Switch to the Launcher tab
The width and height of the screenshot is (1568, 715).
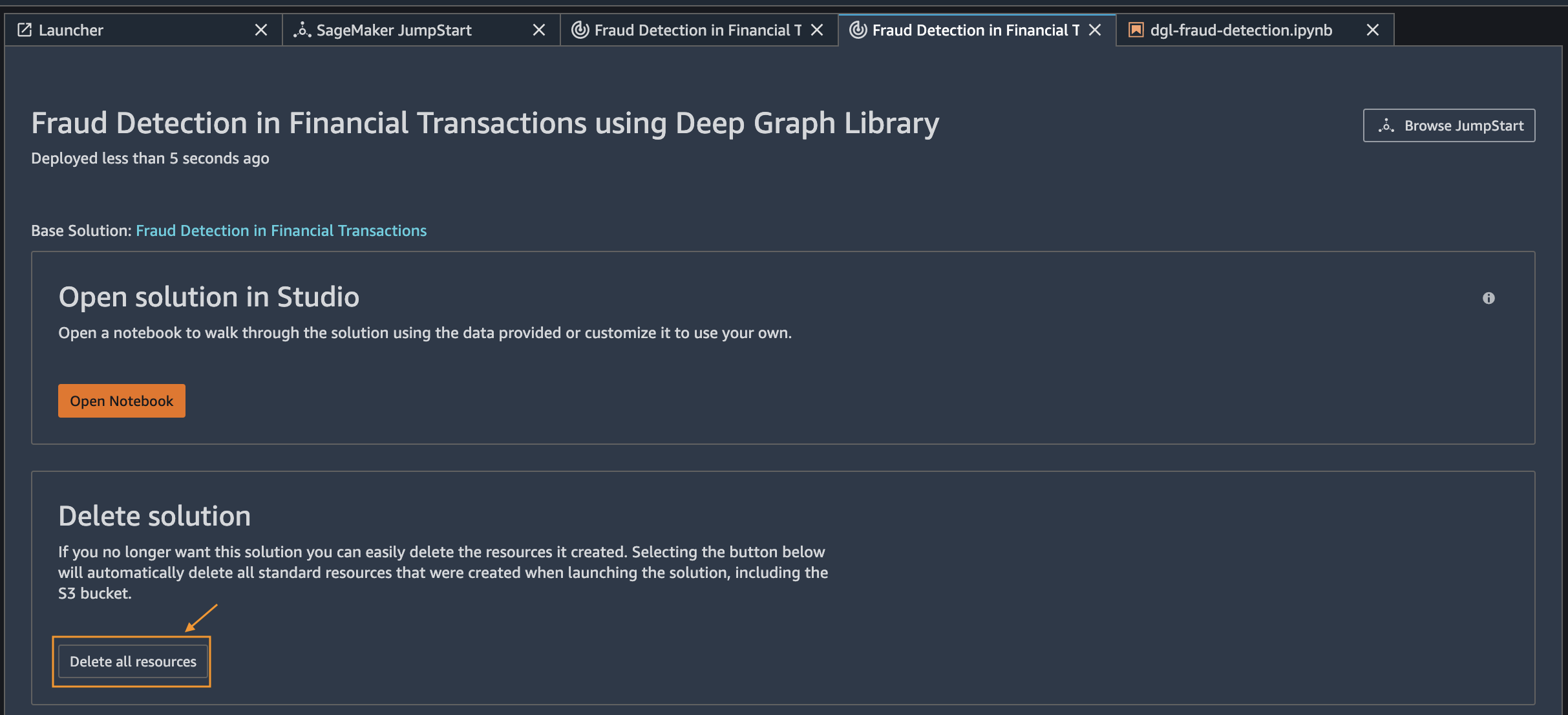pos(71,30)
